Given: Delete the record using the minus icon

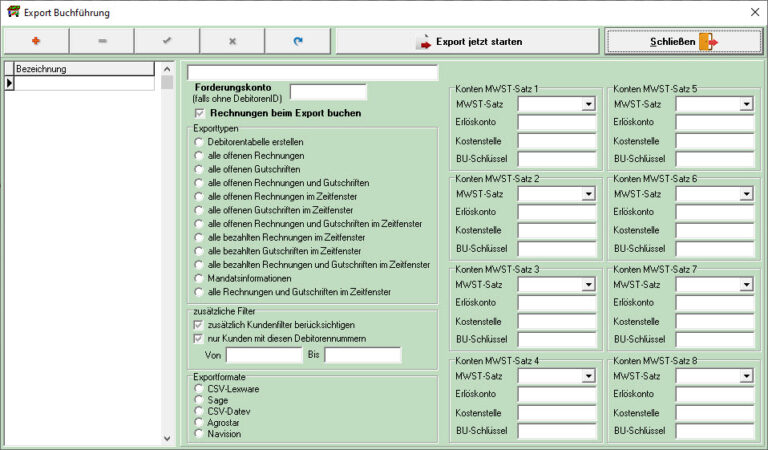Looking at the screenshot, I should click(102, 41).
